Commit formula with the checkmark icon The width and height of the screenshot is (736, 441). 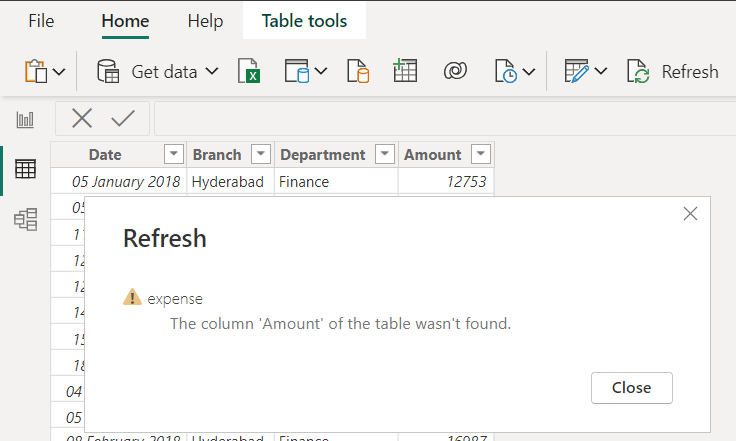123,118
